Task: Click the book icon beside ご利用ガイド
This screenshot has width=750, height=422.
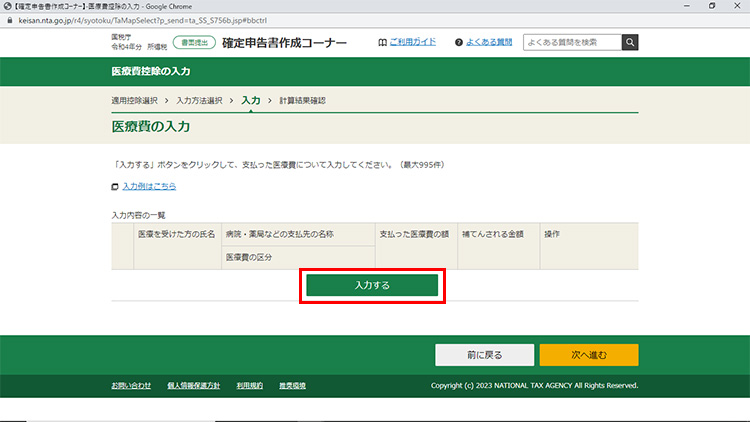Action: tap(382, 43)
